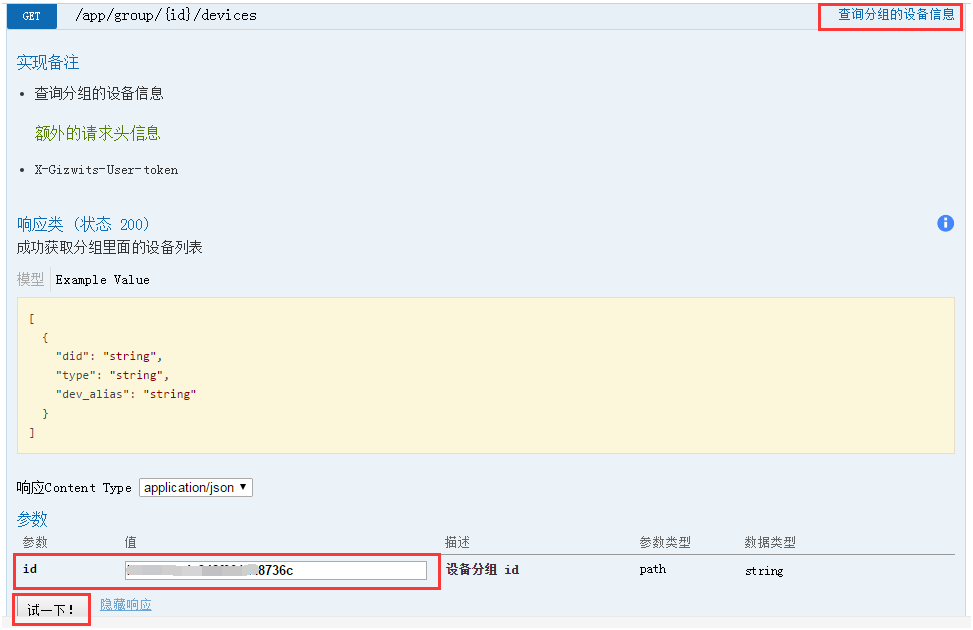Switch to the Example Value tab
Image resolution: width=973 pixels, height=630 pixels.
pyautogui.click(x=102, y=279)
